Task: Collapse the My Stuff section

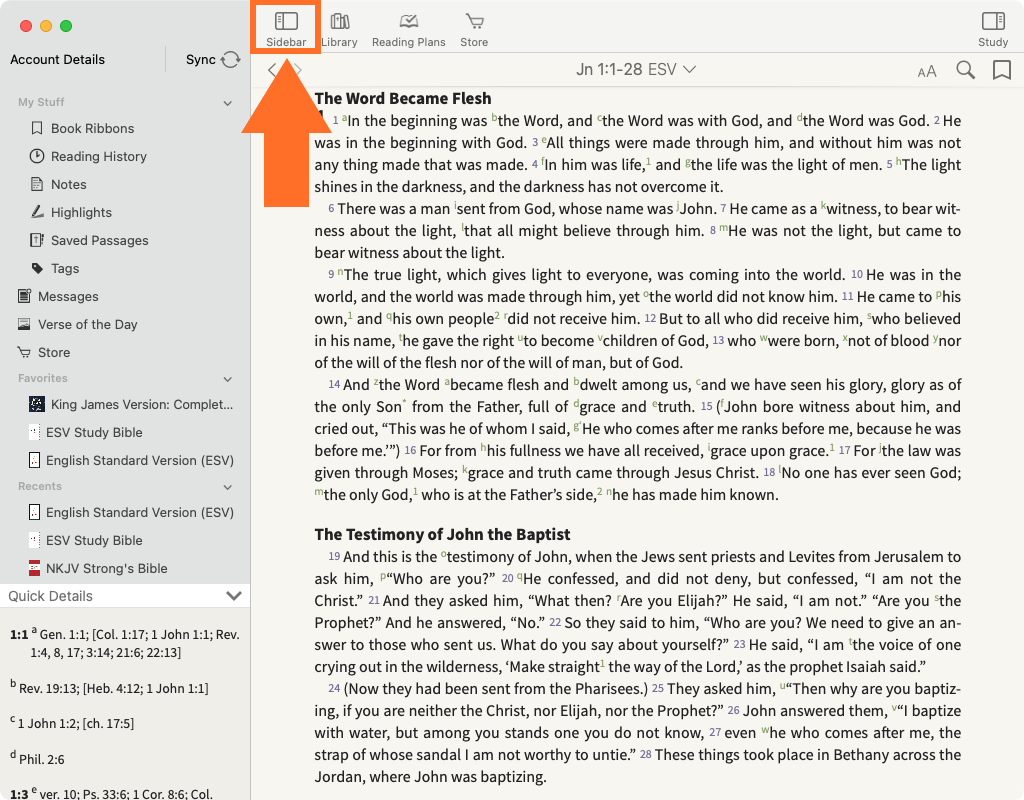Action: pos(228,103)
